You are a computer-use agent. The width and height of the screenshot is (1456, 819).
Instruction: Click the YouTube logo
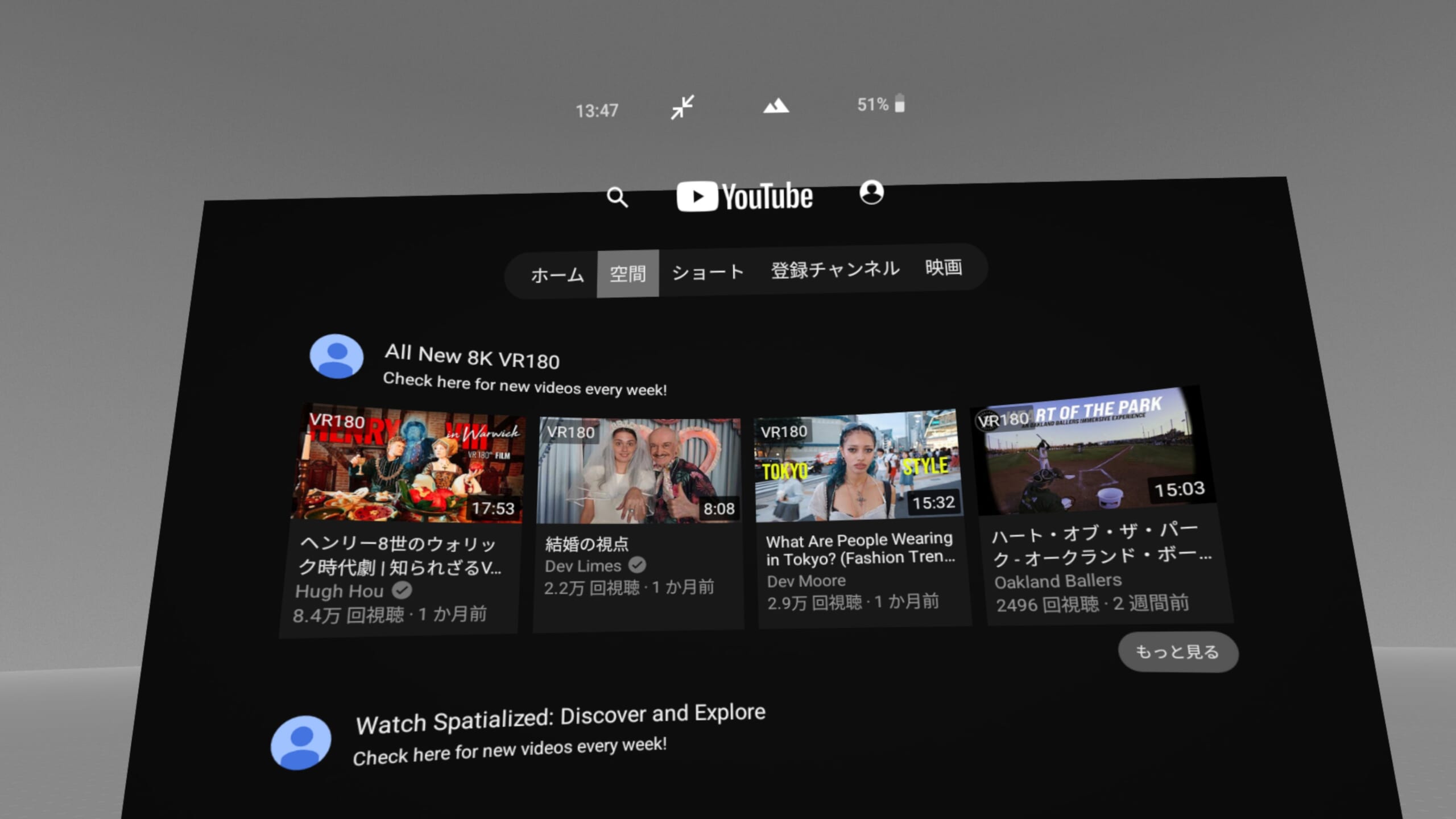[743, 196]
